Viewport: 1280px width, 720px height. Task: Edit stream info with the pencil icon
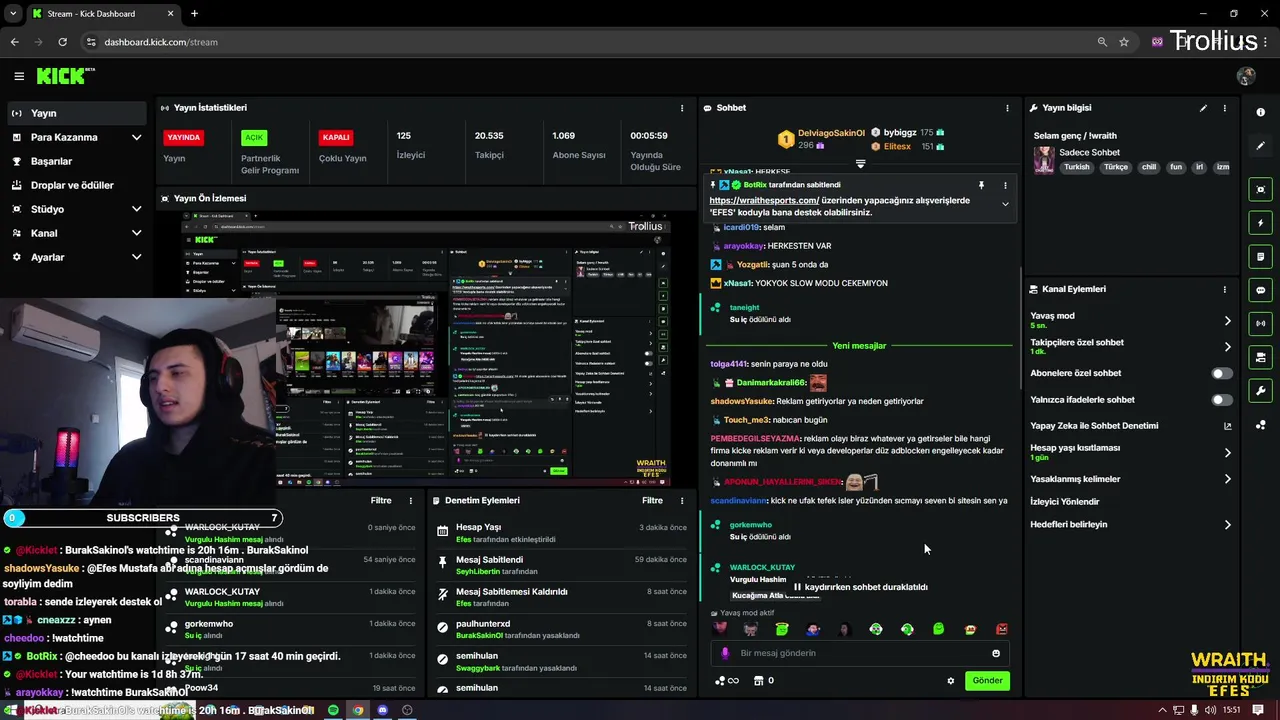click(1203, 108)
